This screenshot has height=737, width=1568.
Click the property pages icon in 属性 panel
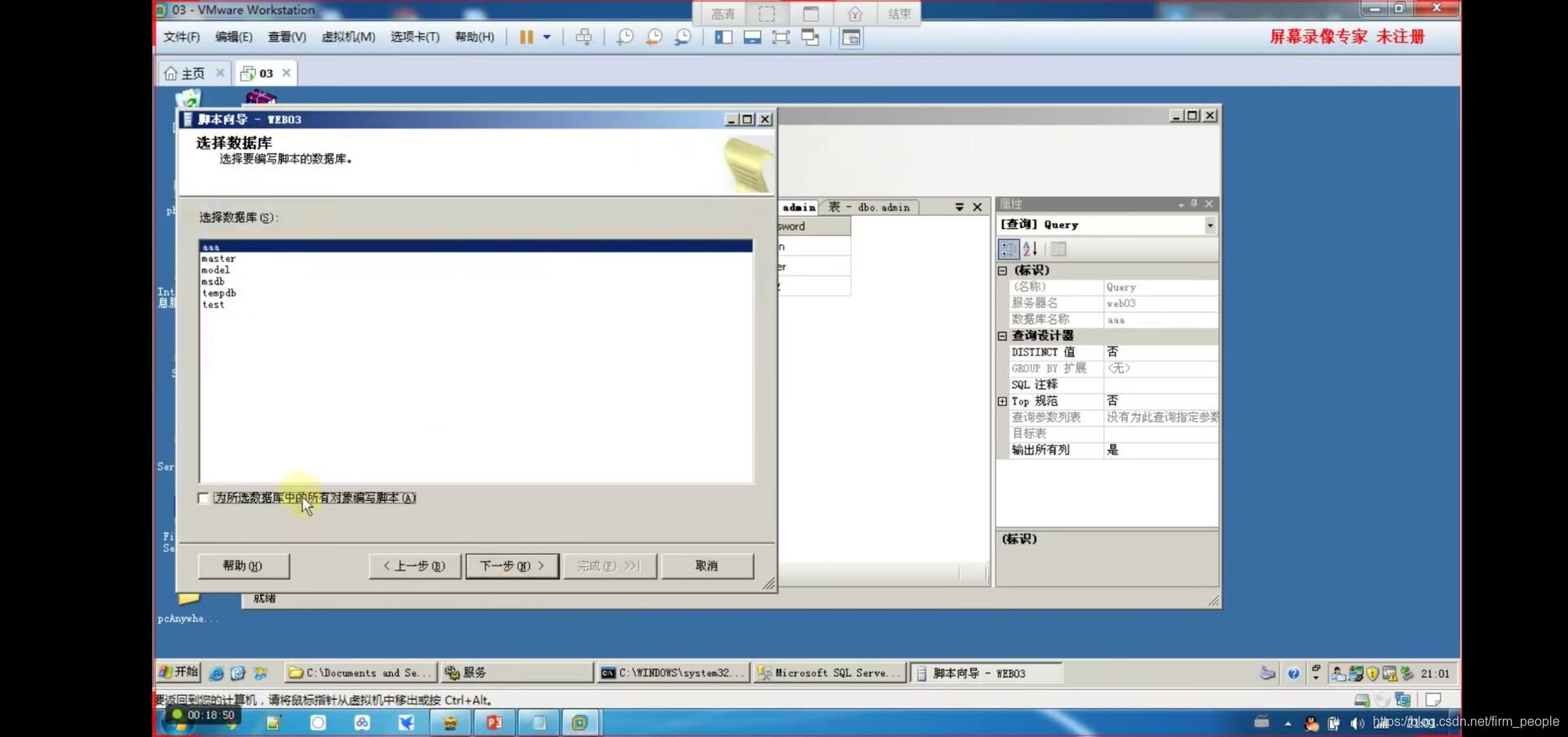(1058, 249)
